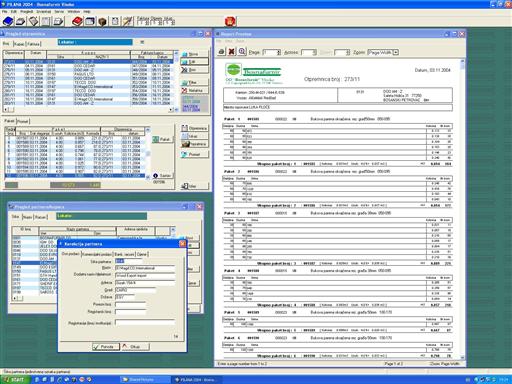
Task: Click the open white book toolbar icon
Action: pyautogui.click(x=20, y=22)
